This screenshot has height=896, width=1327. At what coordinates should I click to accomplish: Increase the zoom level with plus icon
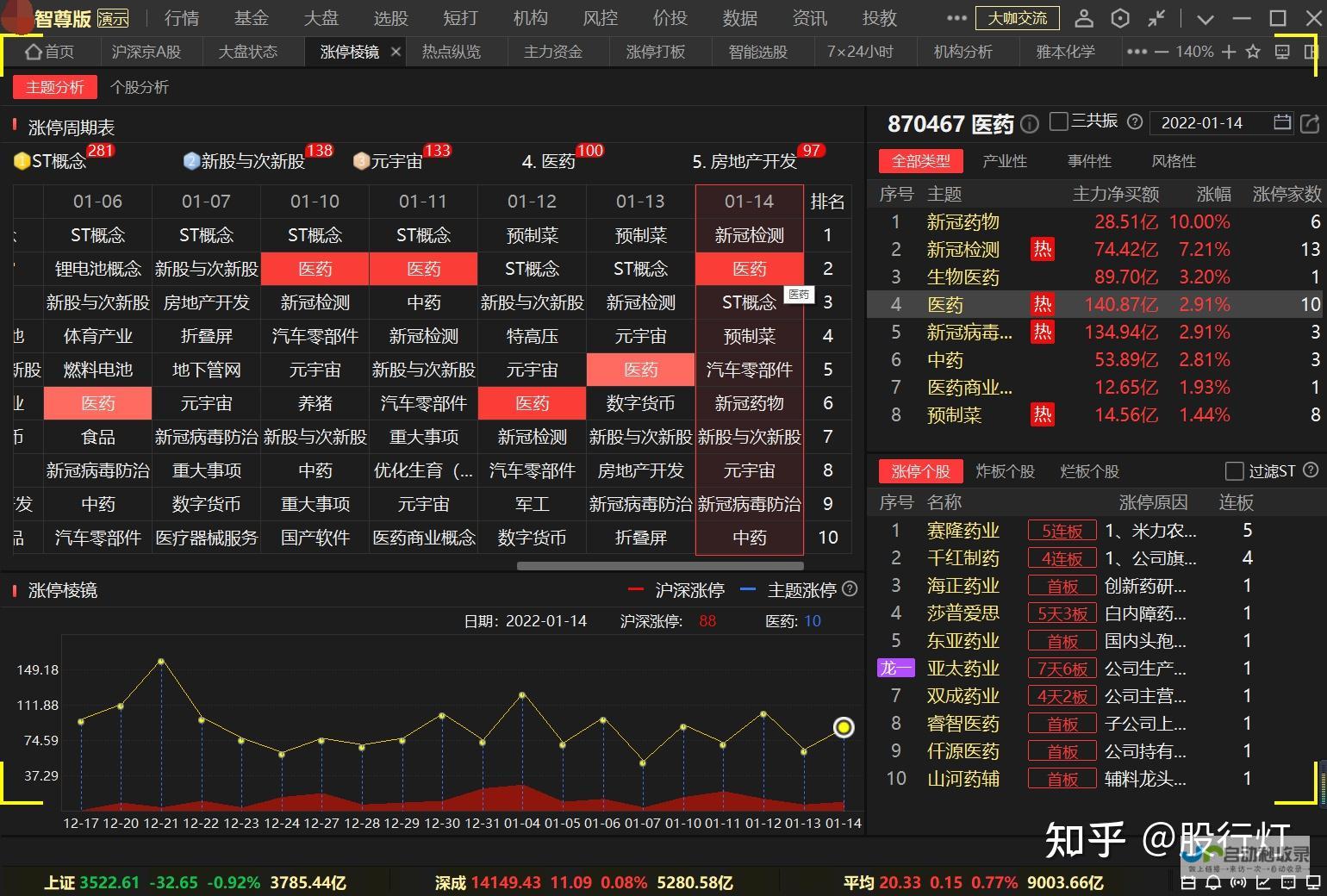pyautogui.click(x=1229, y=52)
